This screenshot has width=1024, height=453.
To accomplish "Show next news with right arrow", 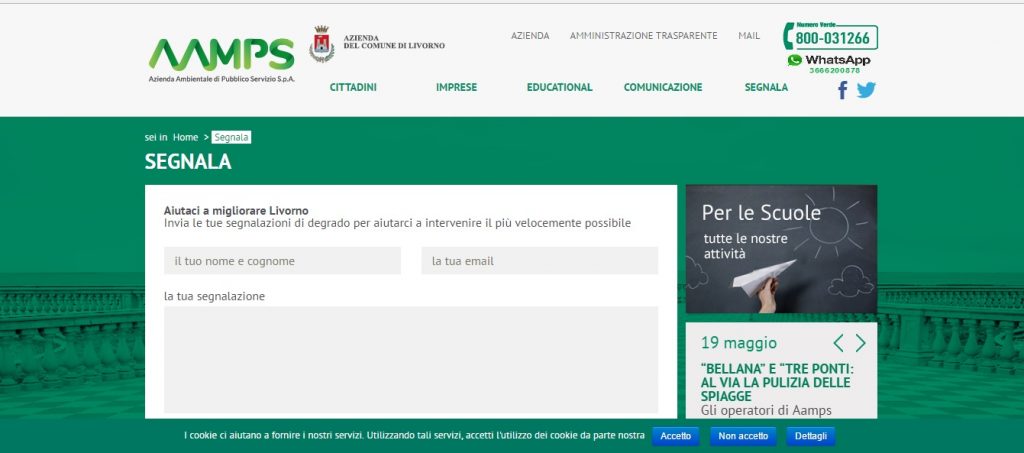I will point(861,343).
